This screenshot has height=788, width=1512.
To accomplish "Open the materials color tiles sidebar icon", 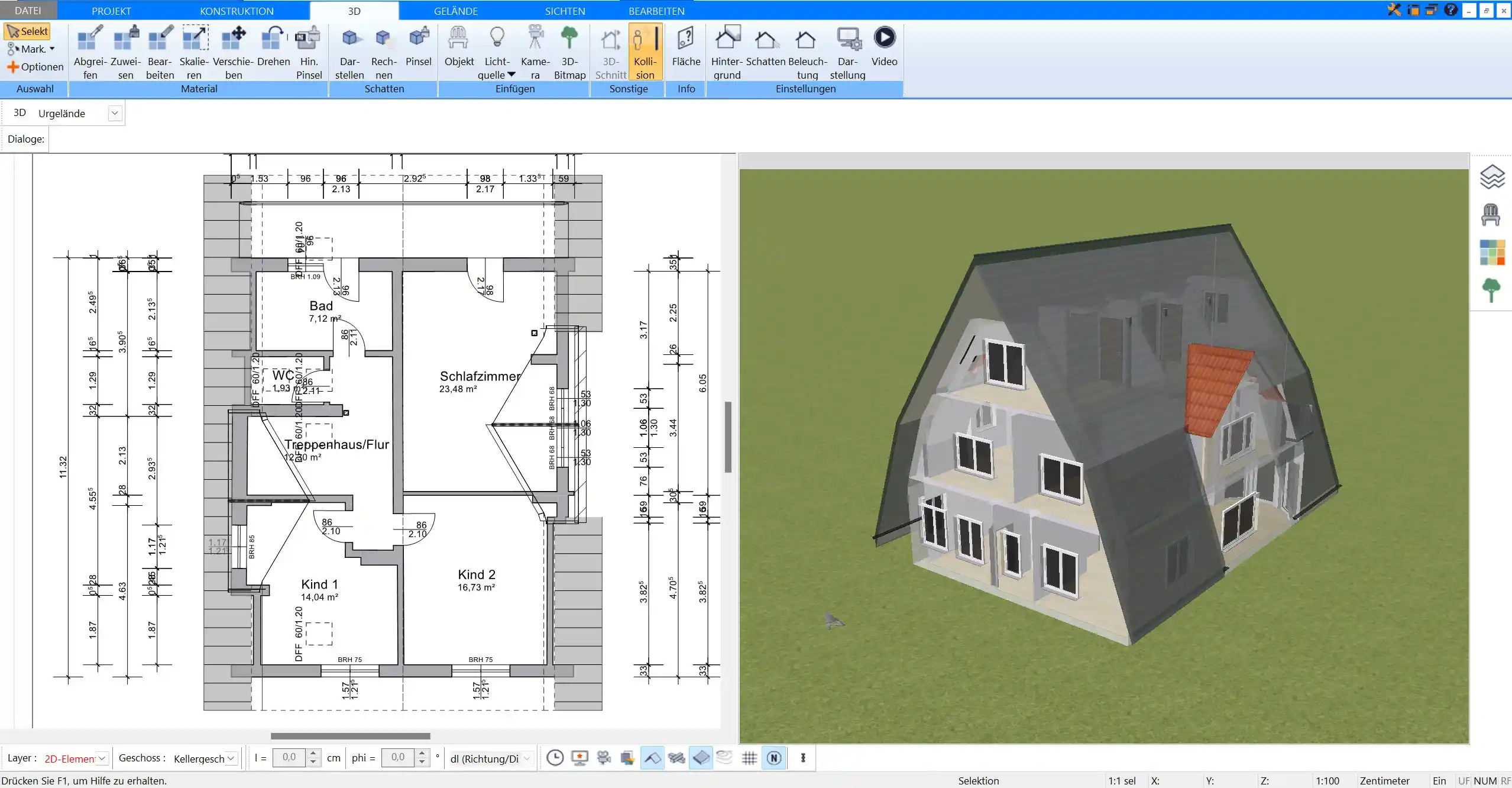I will point(1492,253).
